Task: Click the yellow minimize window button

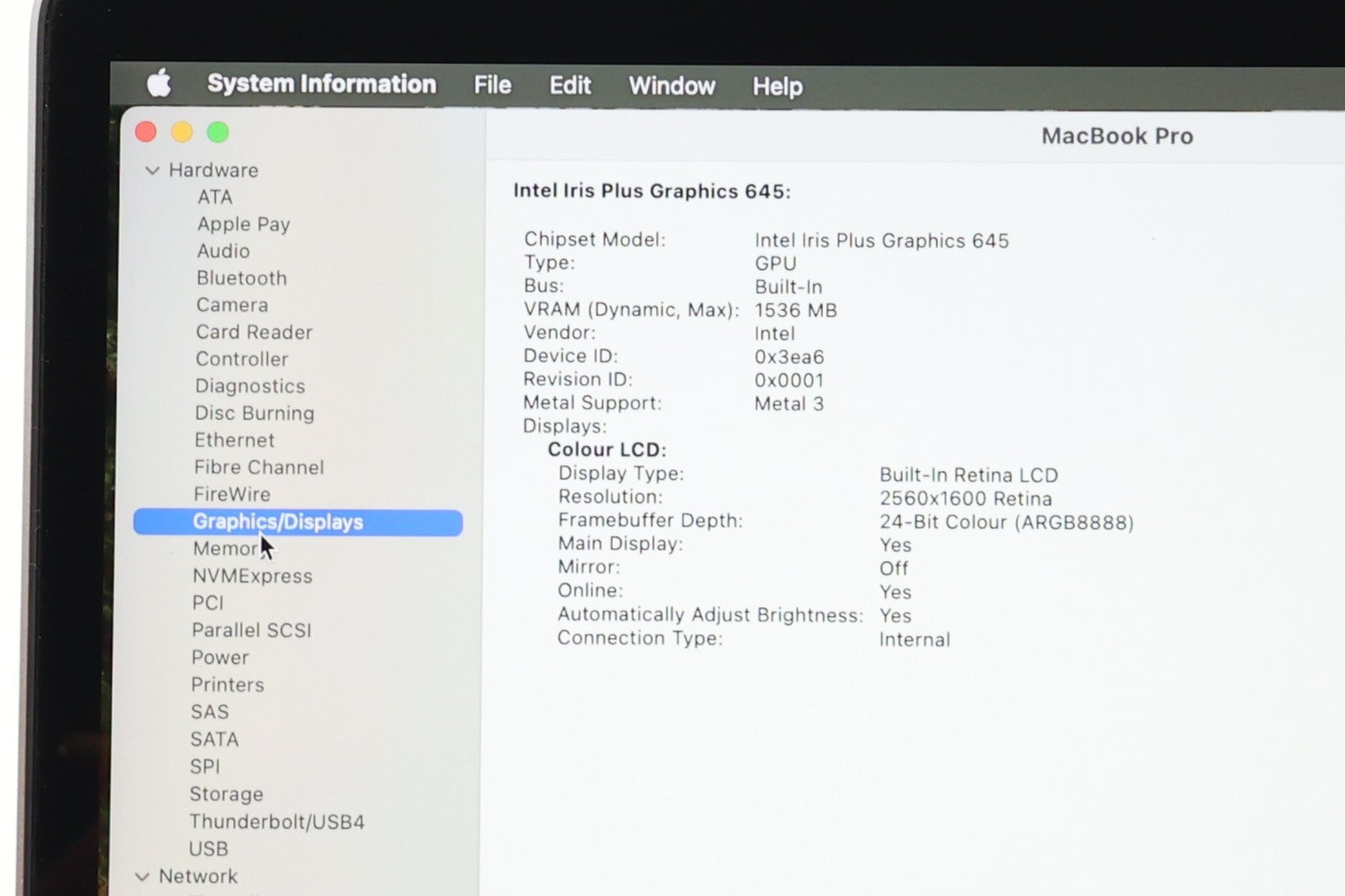Action: point(182,132)
